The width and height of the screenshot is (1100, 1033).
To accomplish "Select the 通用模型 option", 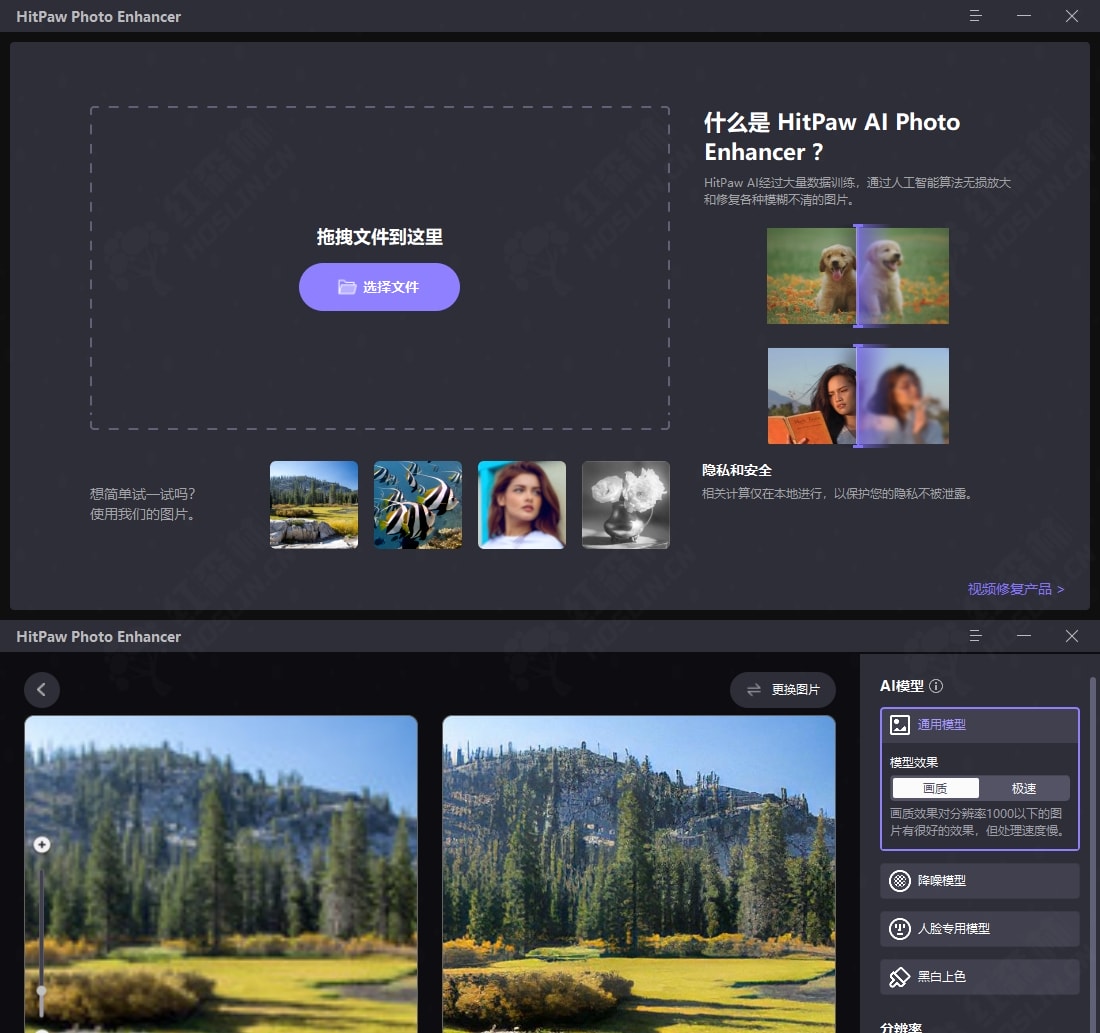I will 979,725.
